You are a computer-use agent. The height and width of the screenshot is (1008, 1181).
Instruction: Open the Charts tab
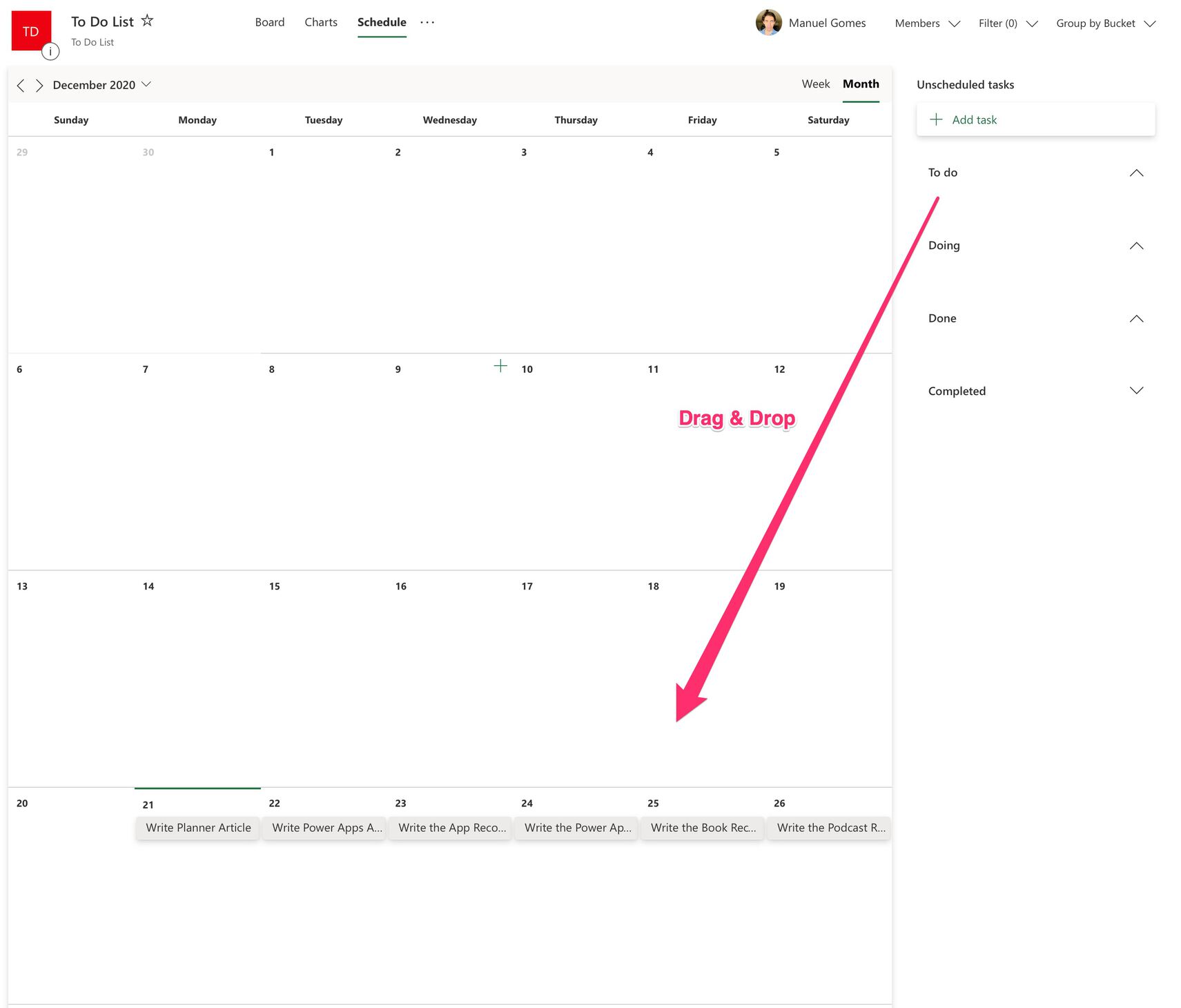click(320, 22)
